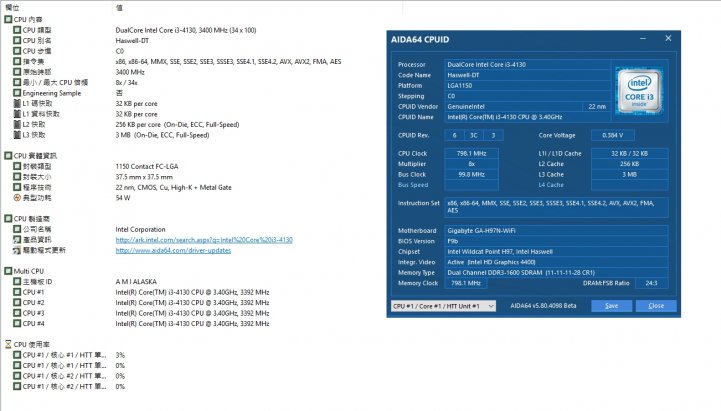Click the 值 column header

click(120, 7)
